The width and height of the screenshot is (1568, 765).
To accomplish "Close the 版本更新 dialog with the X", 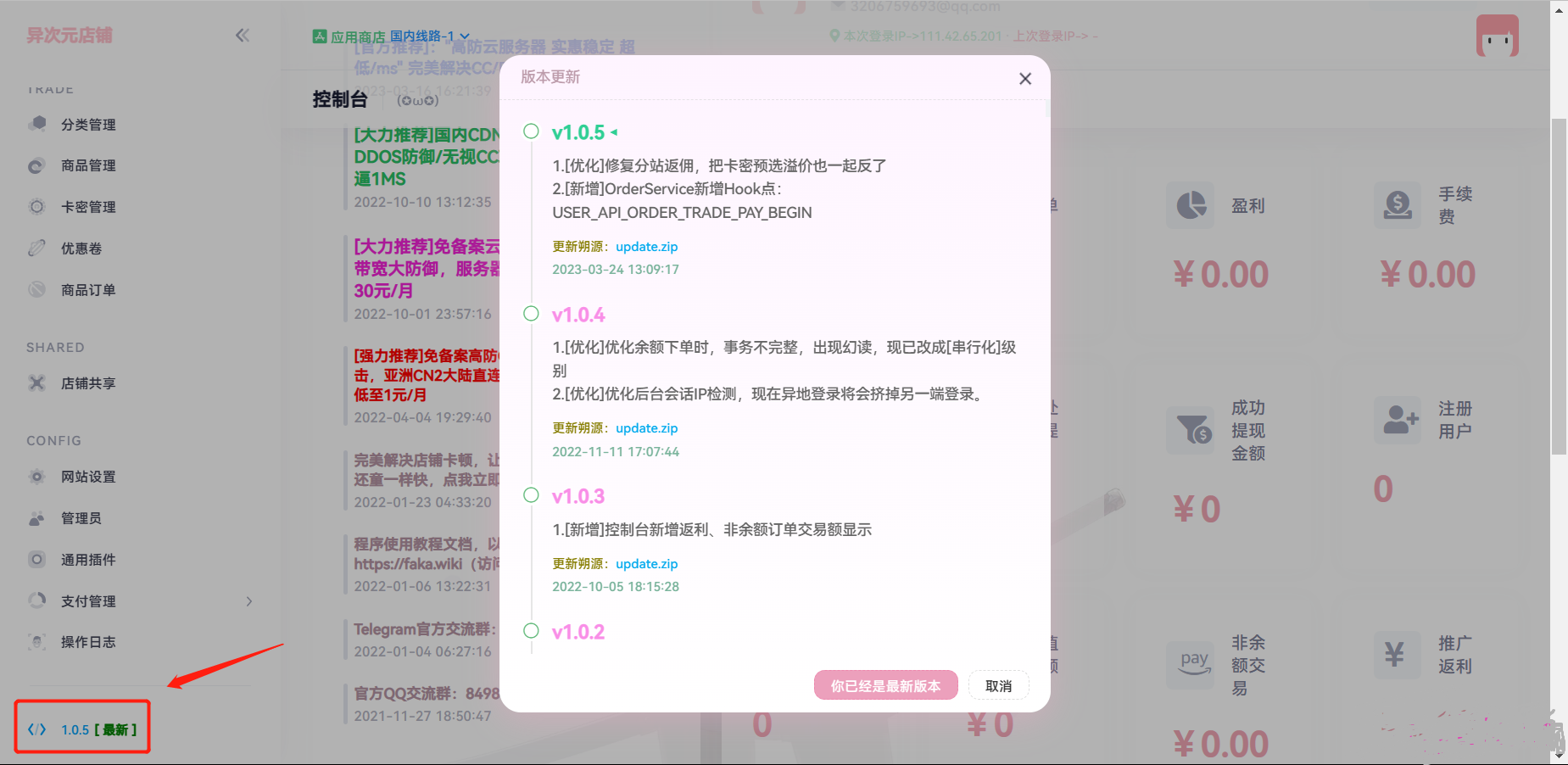I will tap(1025, 78).
